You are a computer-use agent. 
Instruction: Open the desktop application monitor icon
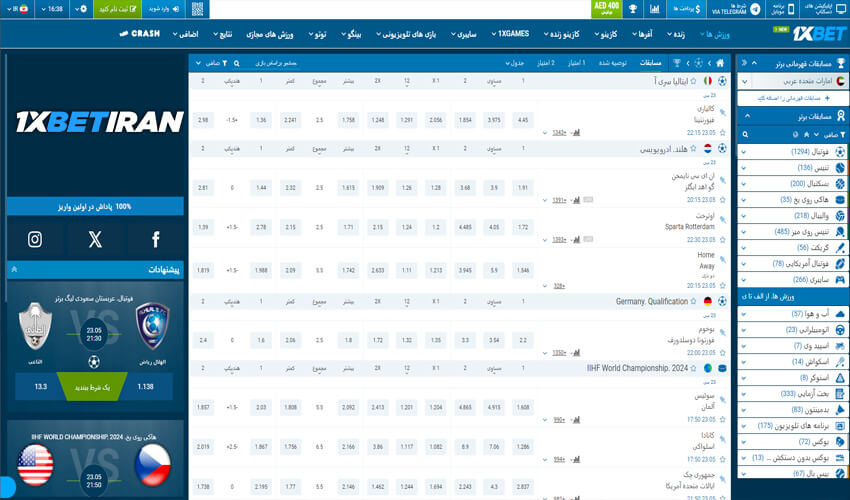(840, 9)
